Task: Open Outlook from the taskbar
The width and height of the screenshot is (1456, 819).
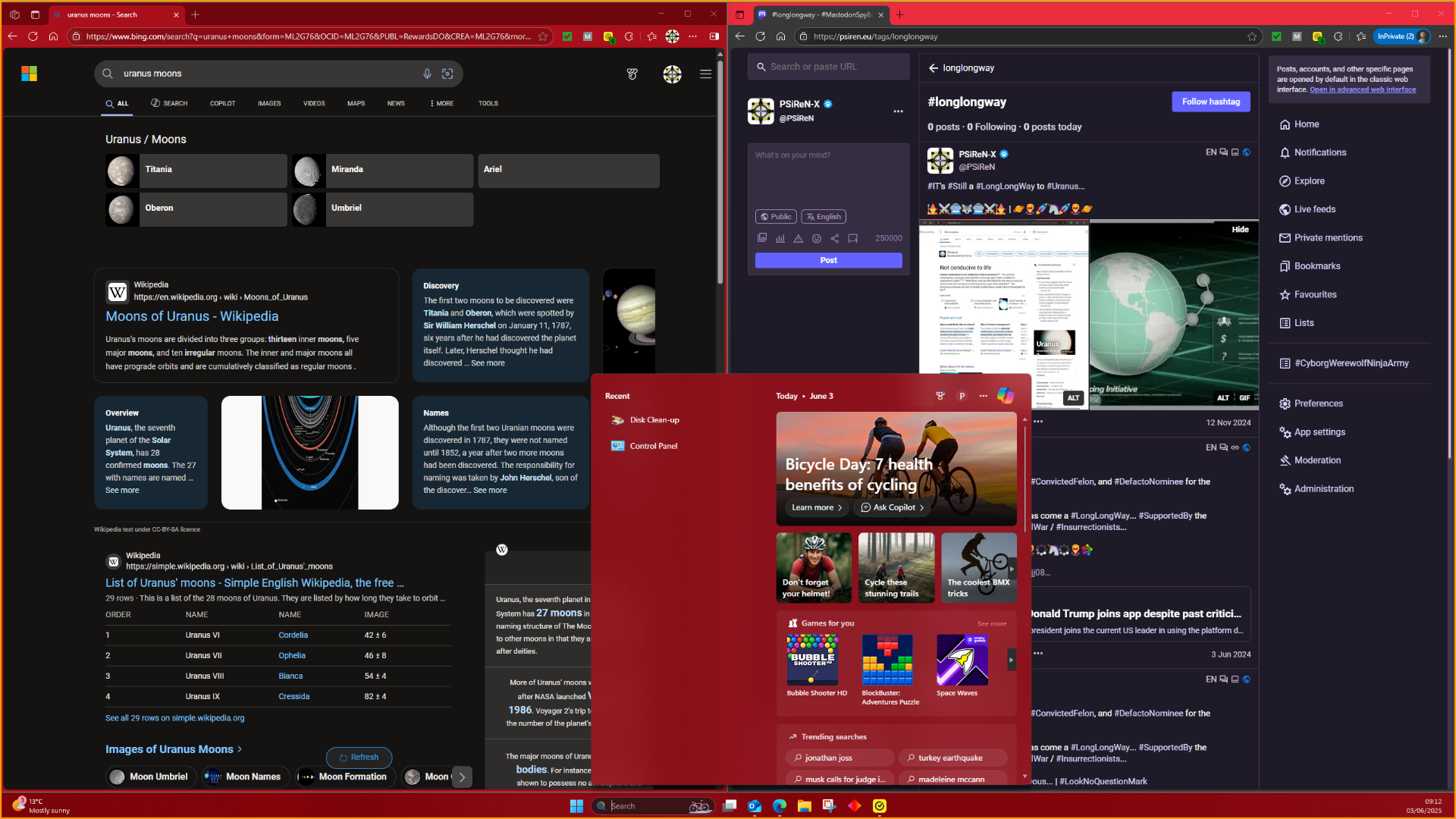Action: (754, 805)
